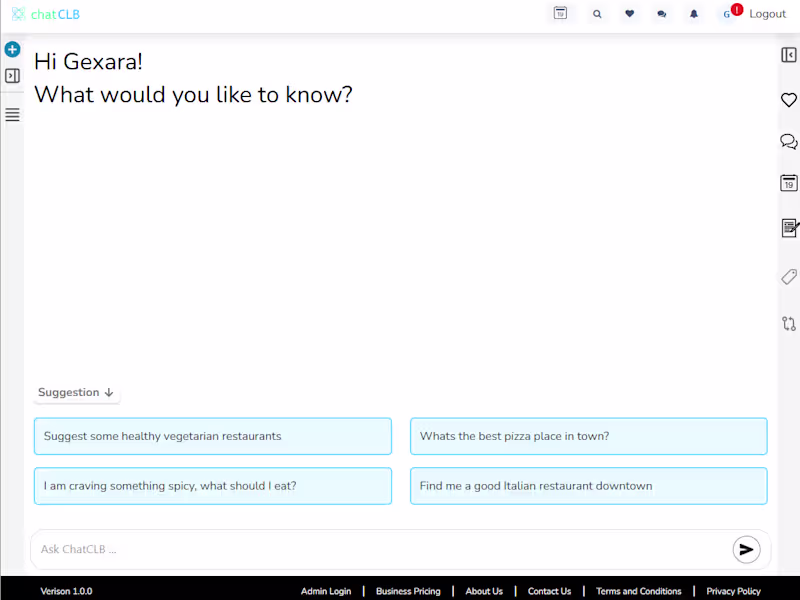Open chats bubble icon in top navbar

click(662, 14)
